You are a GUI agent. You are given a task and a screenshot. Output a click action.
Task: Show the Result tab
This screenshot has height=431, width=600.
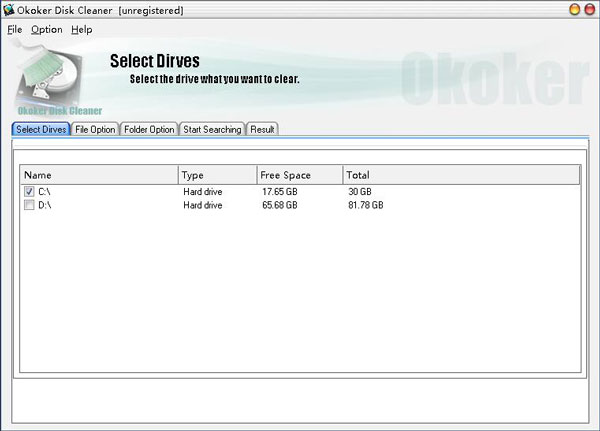[262, 129]
